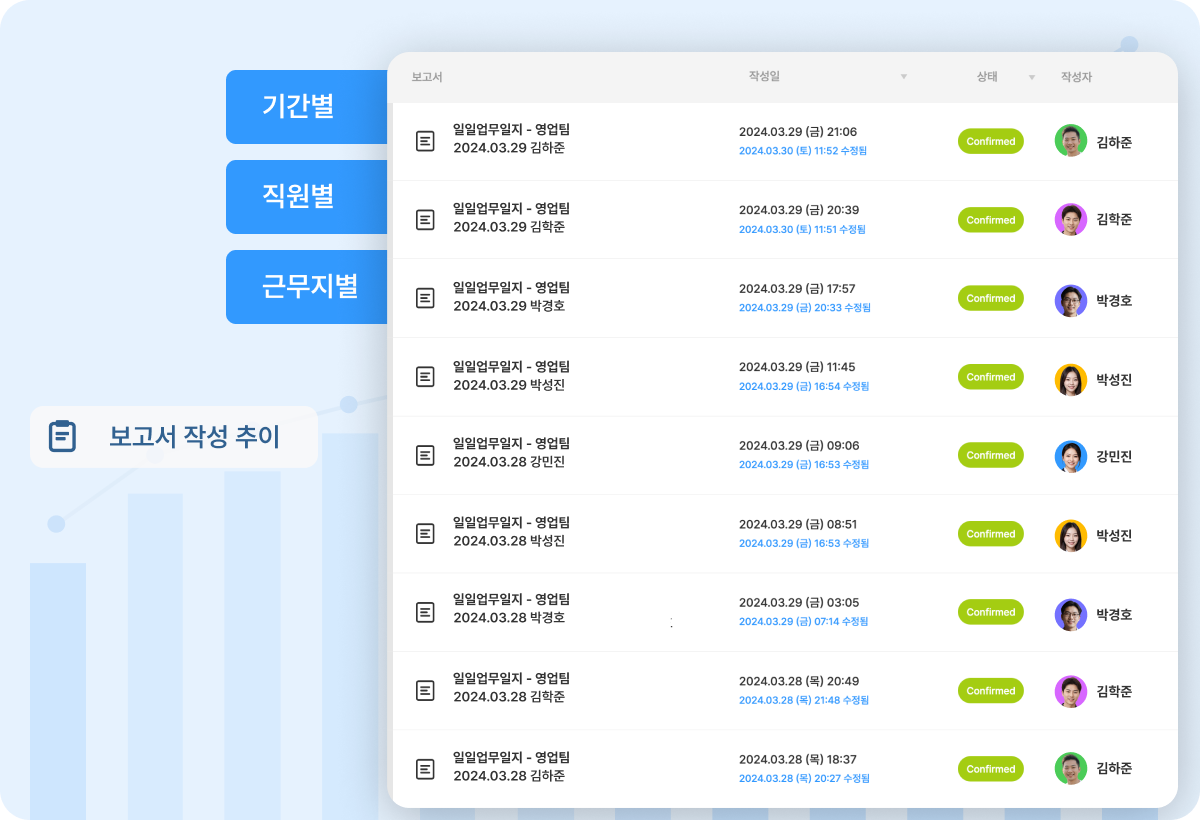Click the document icon on 2024.03.28 김학준 row
The image size is (1200, 820).
click(x=426, y=690)
